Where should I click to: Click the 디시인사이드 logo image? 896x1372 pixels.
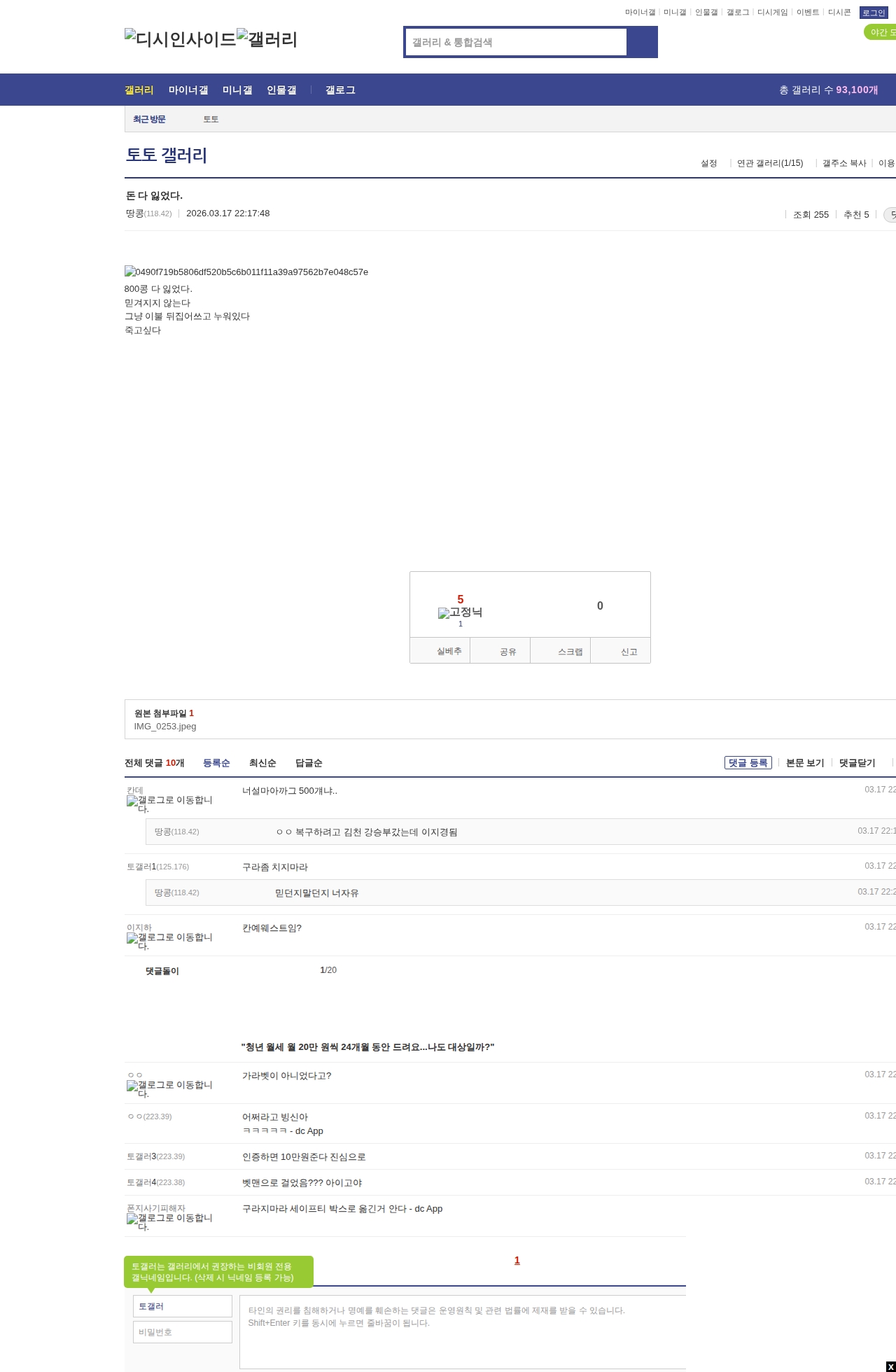(x=180, y=38)
